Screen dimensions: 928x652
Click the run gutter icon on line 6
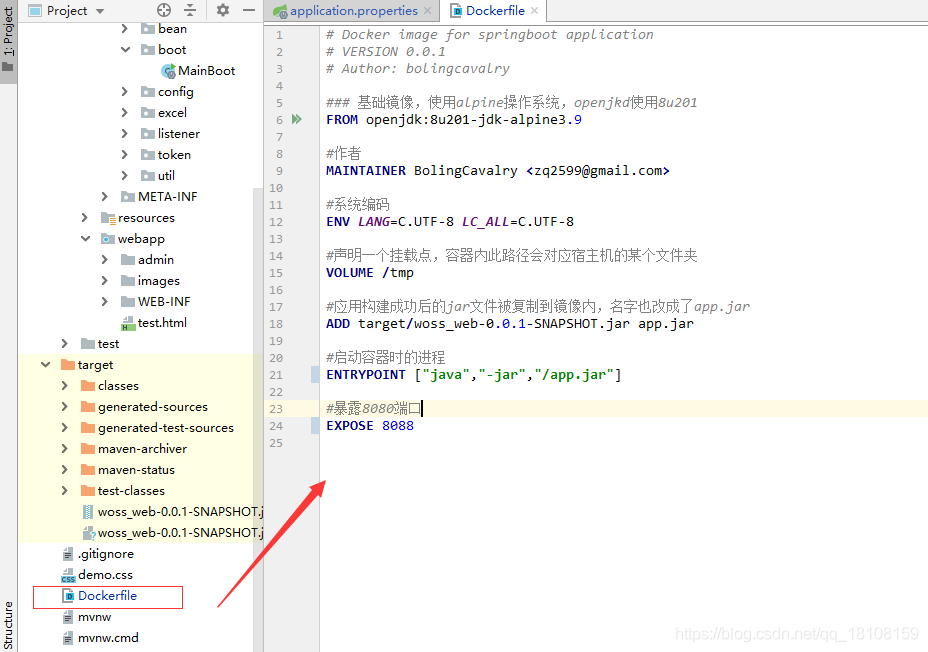[x=297, y=120]
